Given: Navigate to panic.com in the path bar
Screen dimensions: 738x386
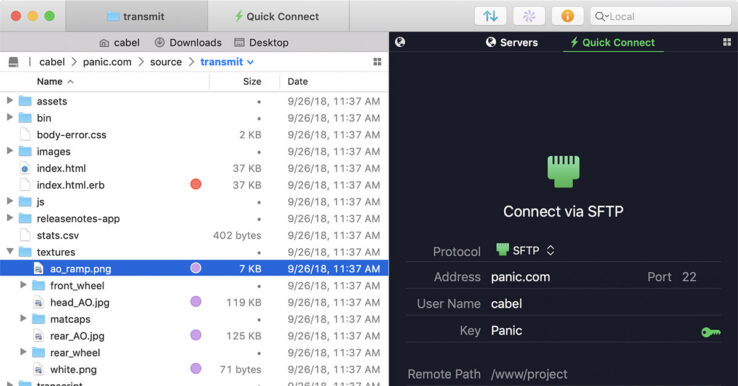Looking at the screenshot, I should click(107, 62).
